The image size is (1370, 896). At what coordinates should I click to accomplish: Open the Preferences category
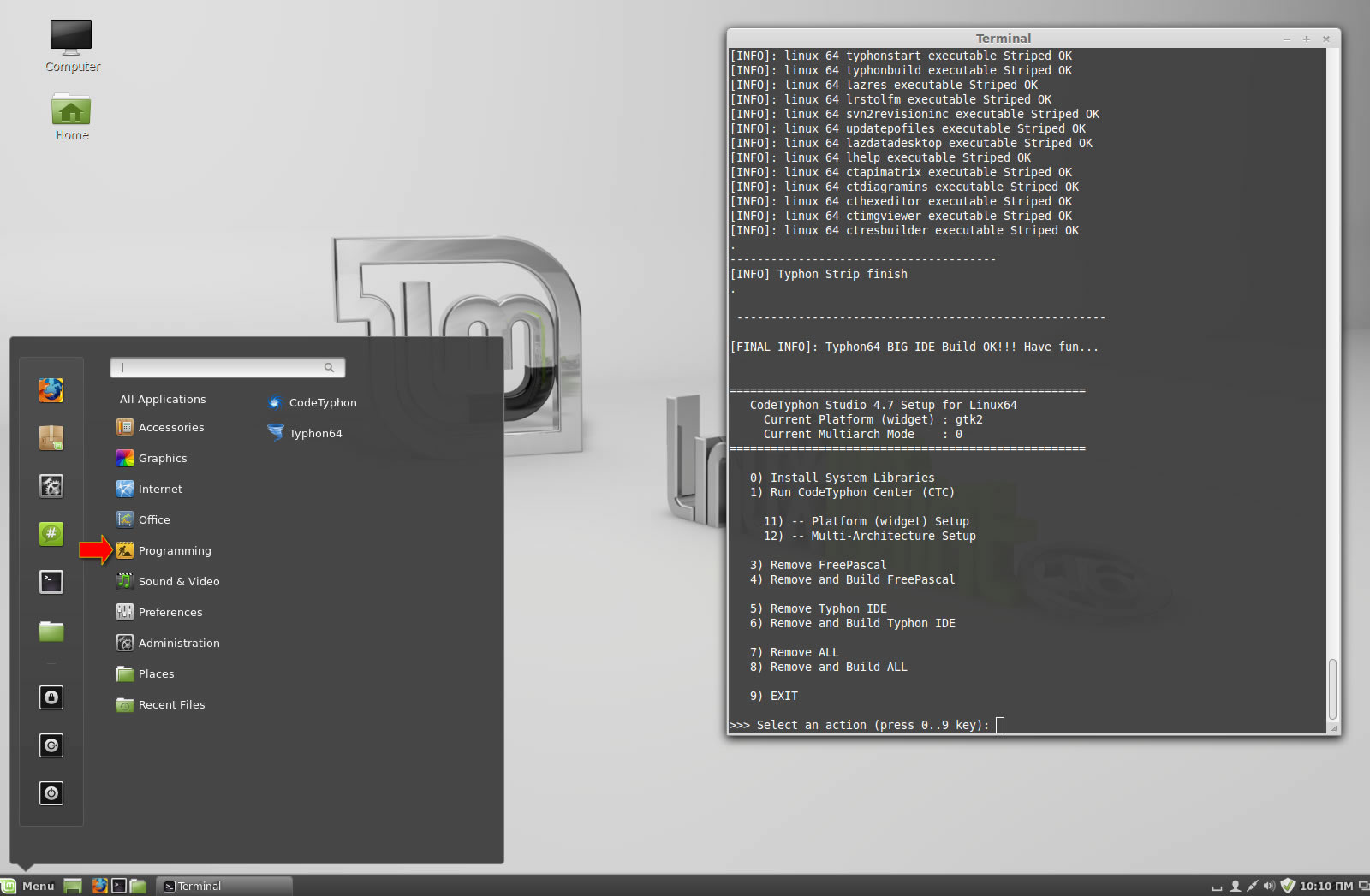pos(159,612)
